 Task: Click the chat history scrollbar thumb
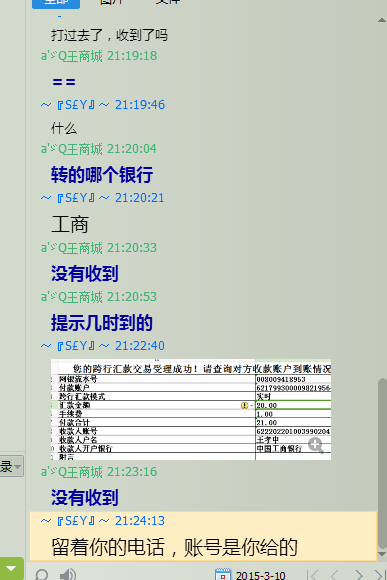[x=382, y=463]
